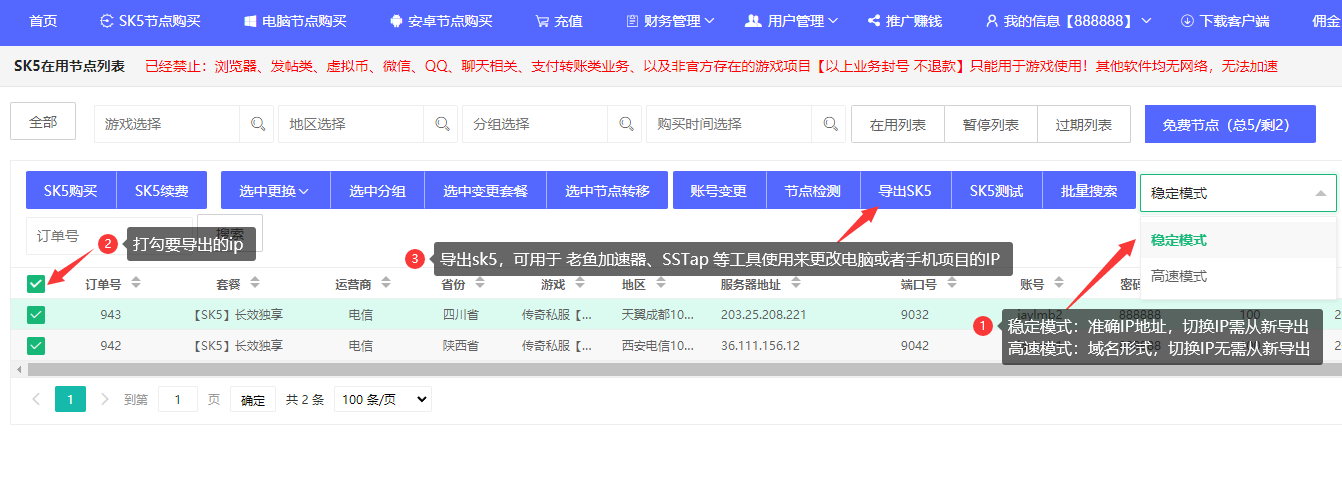Click the search icon beside 地区选择

pos(441,125)
